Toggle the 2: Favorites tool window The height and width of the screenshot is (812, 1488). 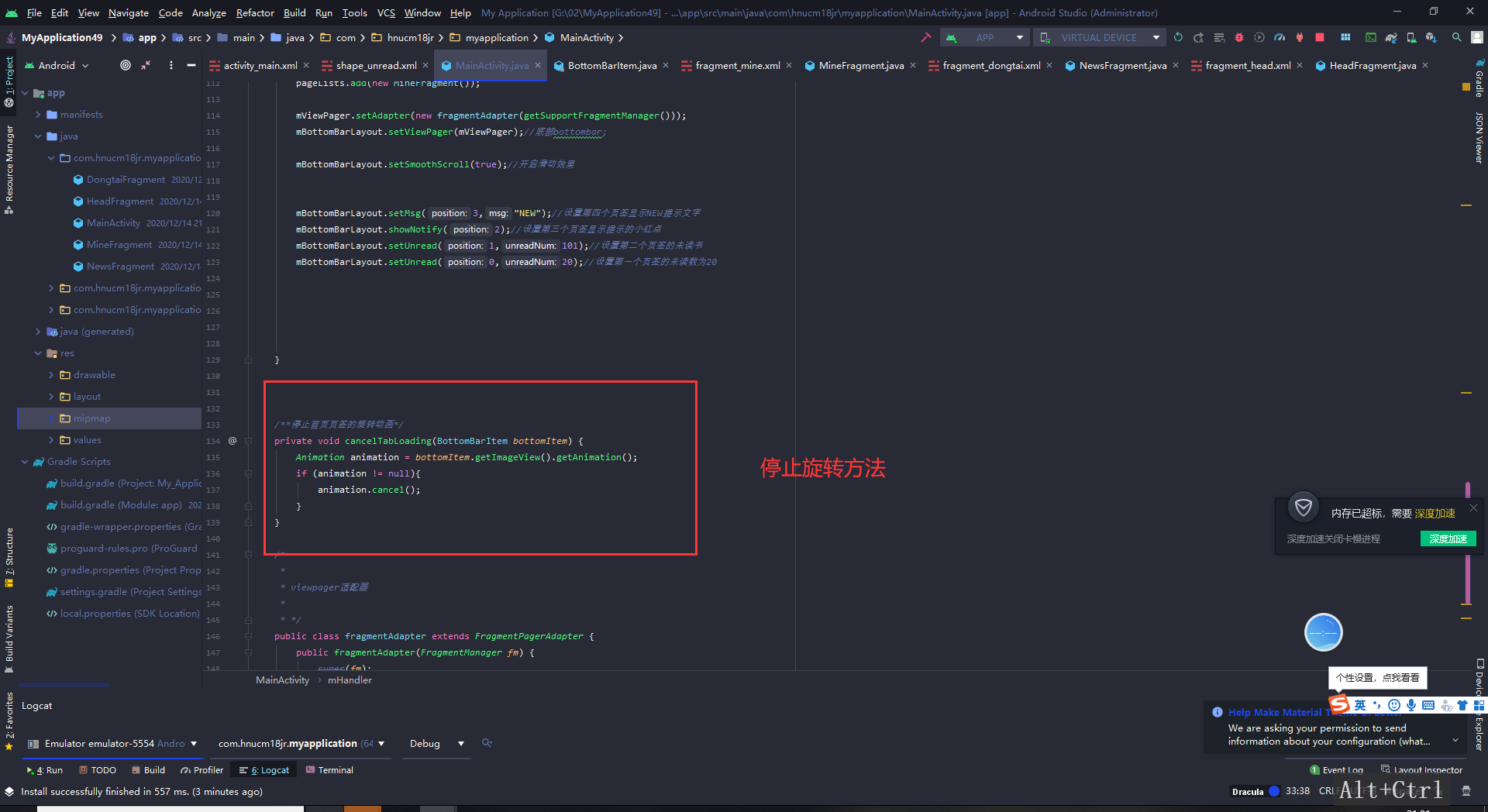pos(9,721)
